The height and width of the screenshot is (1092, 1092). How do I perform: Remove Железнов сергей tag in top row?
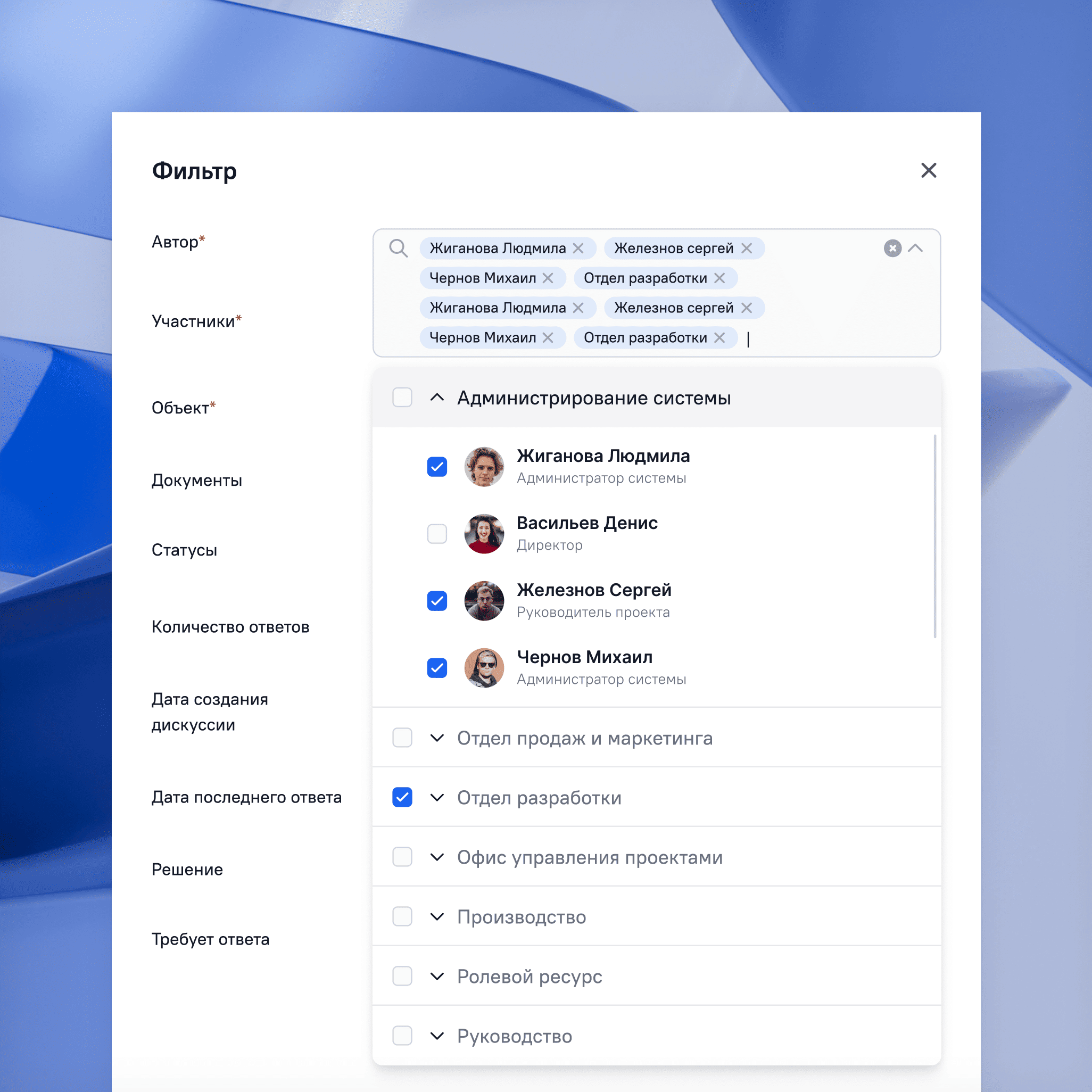[747, 248]
